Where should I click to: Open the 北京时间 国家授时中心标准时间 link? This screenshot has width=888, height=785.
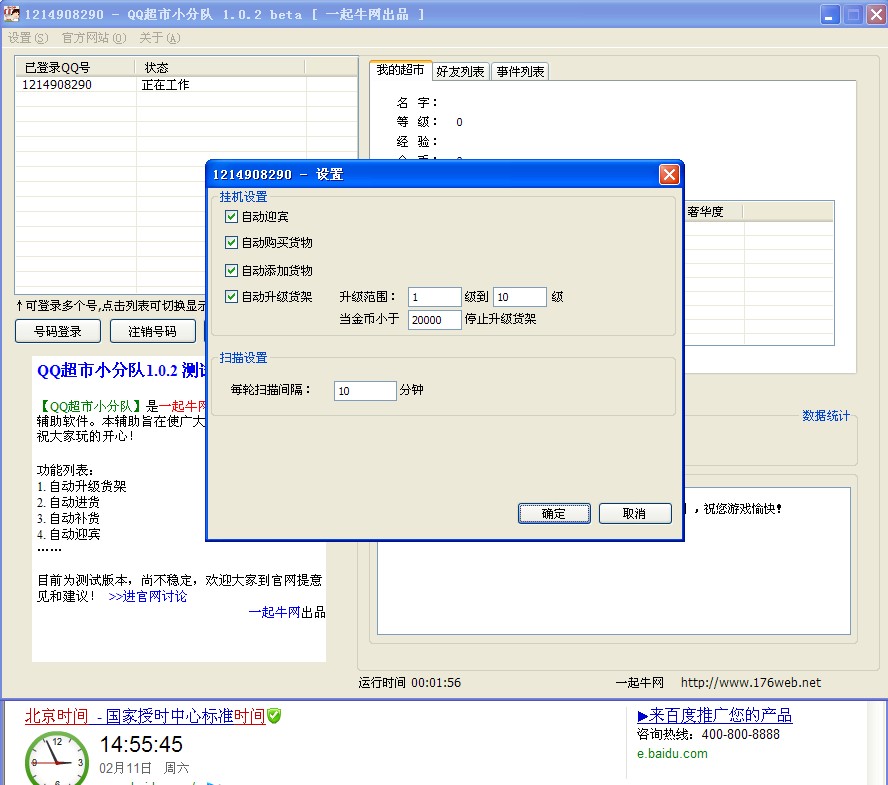(145, 716)
